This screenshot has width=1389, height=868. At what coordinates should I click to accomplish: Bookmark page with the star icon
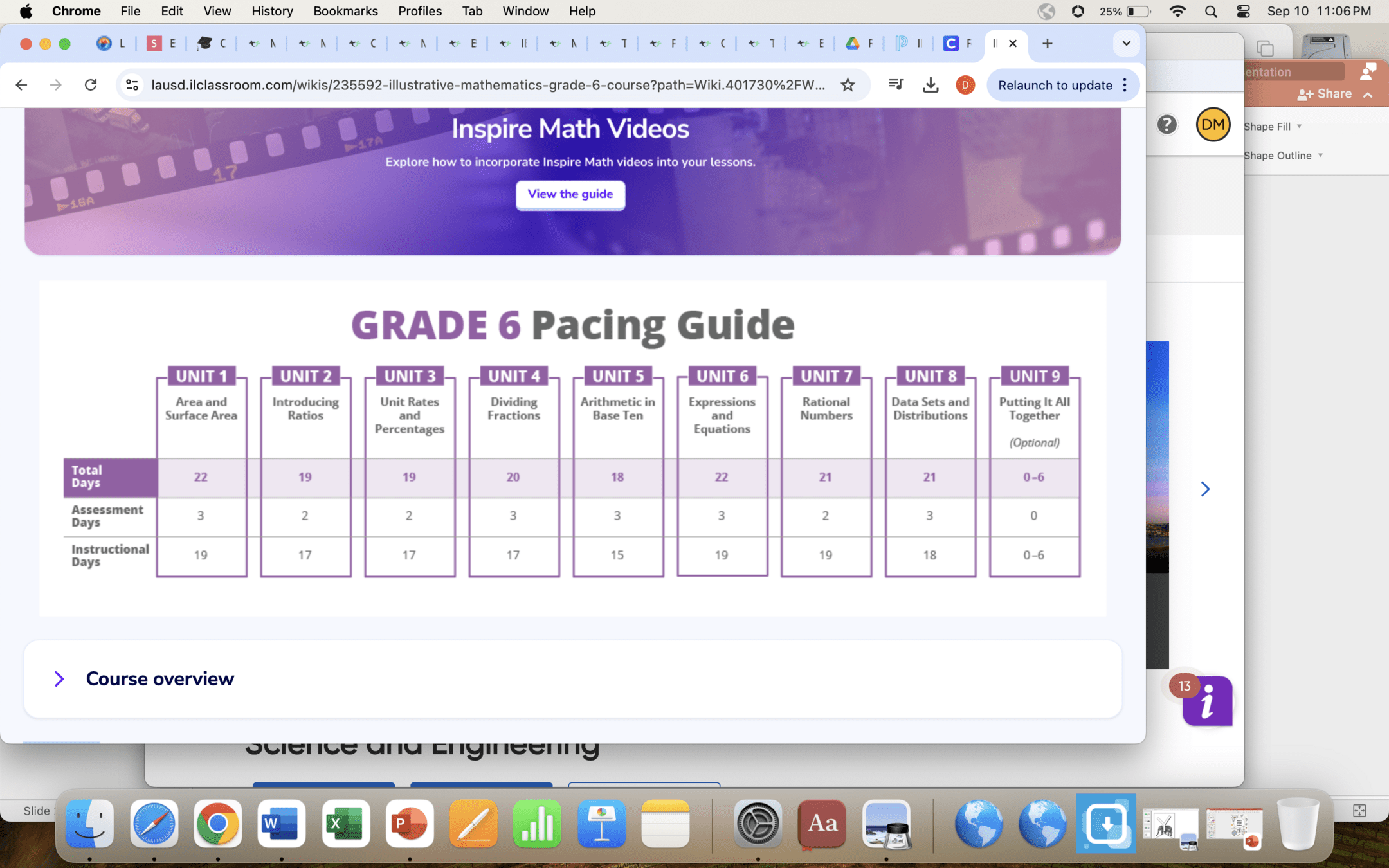848,85
